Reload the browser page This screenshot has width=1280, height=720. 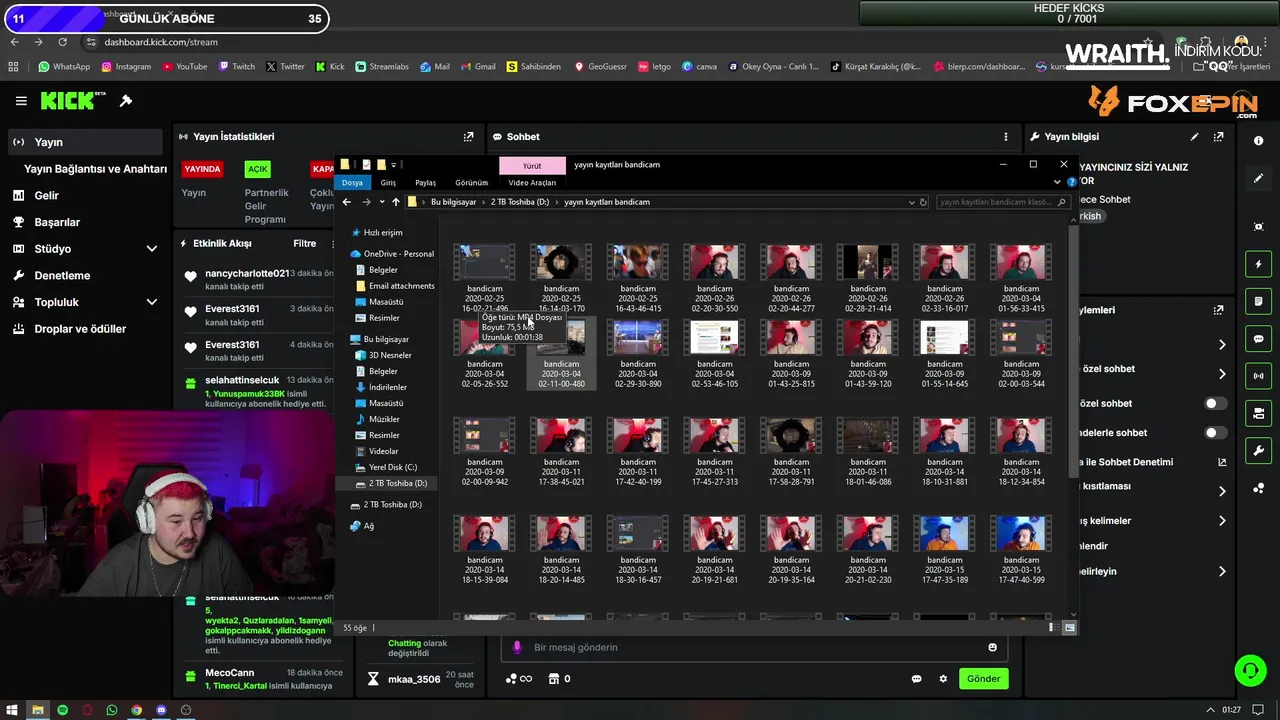(x=63, y=42)
